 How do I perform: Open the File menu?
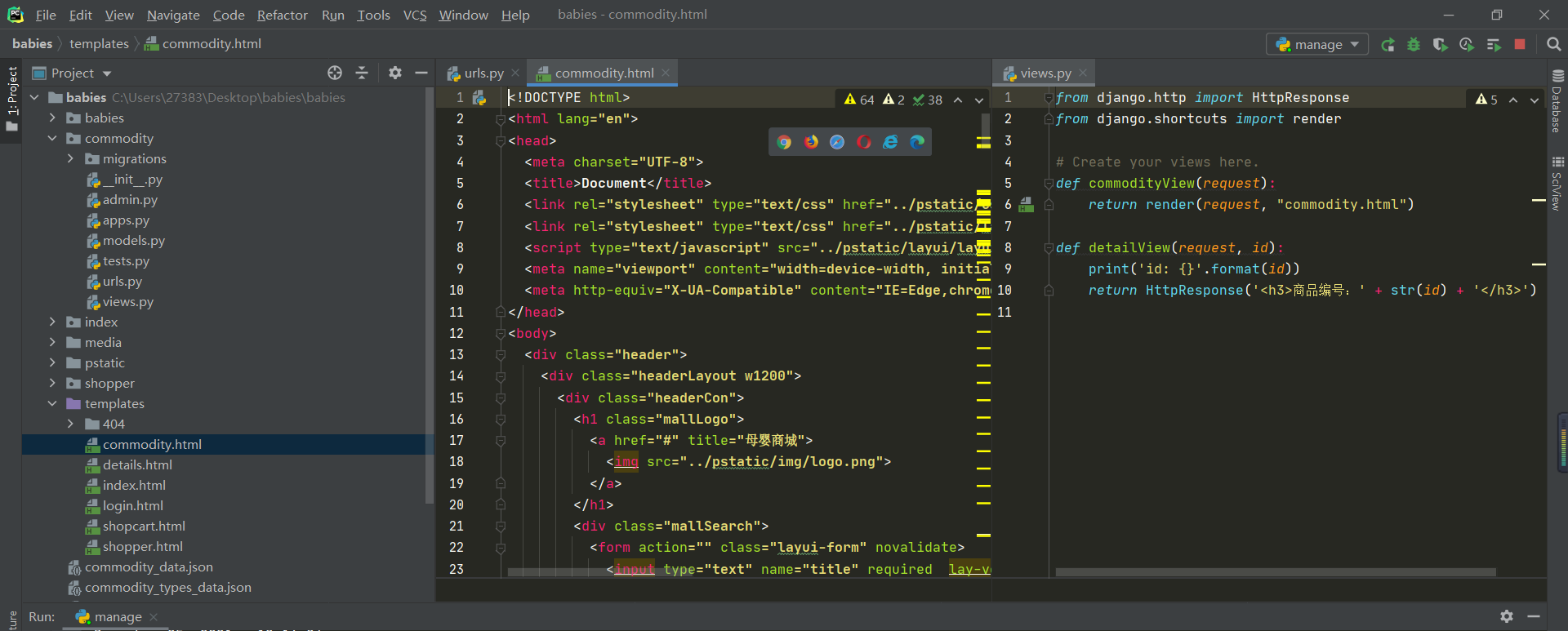pos(46,15)
